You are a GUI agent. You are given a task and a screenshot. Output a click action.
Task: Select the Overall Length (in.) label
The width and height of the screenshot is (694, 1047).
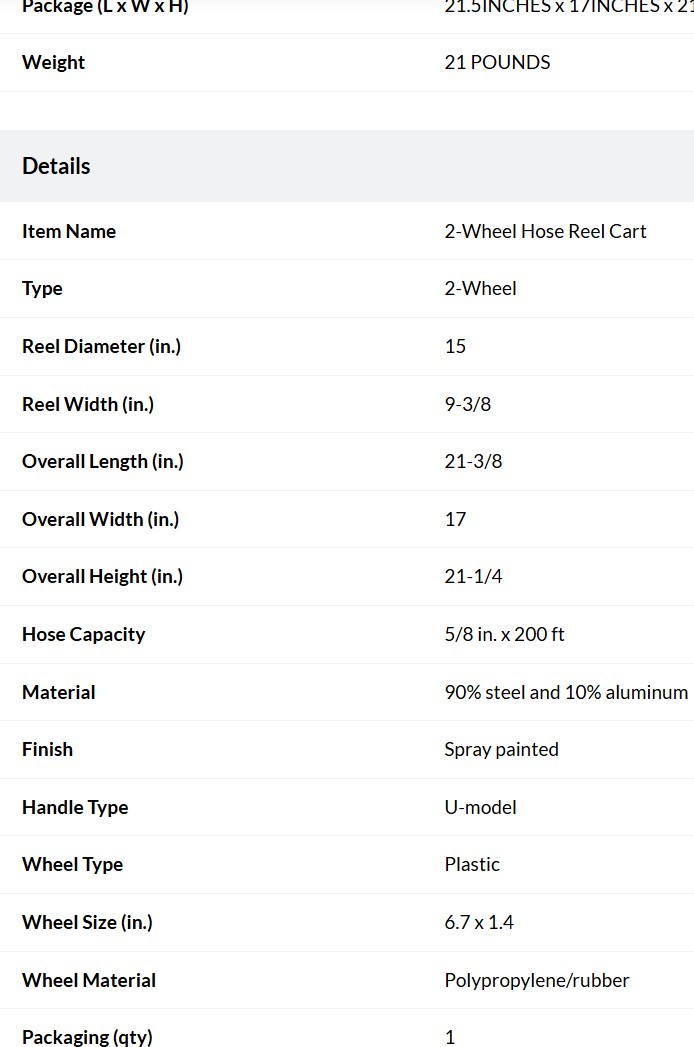tap(103, 461)
